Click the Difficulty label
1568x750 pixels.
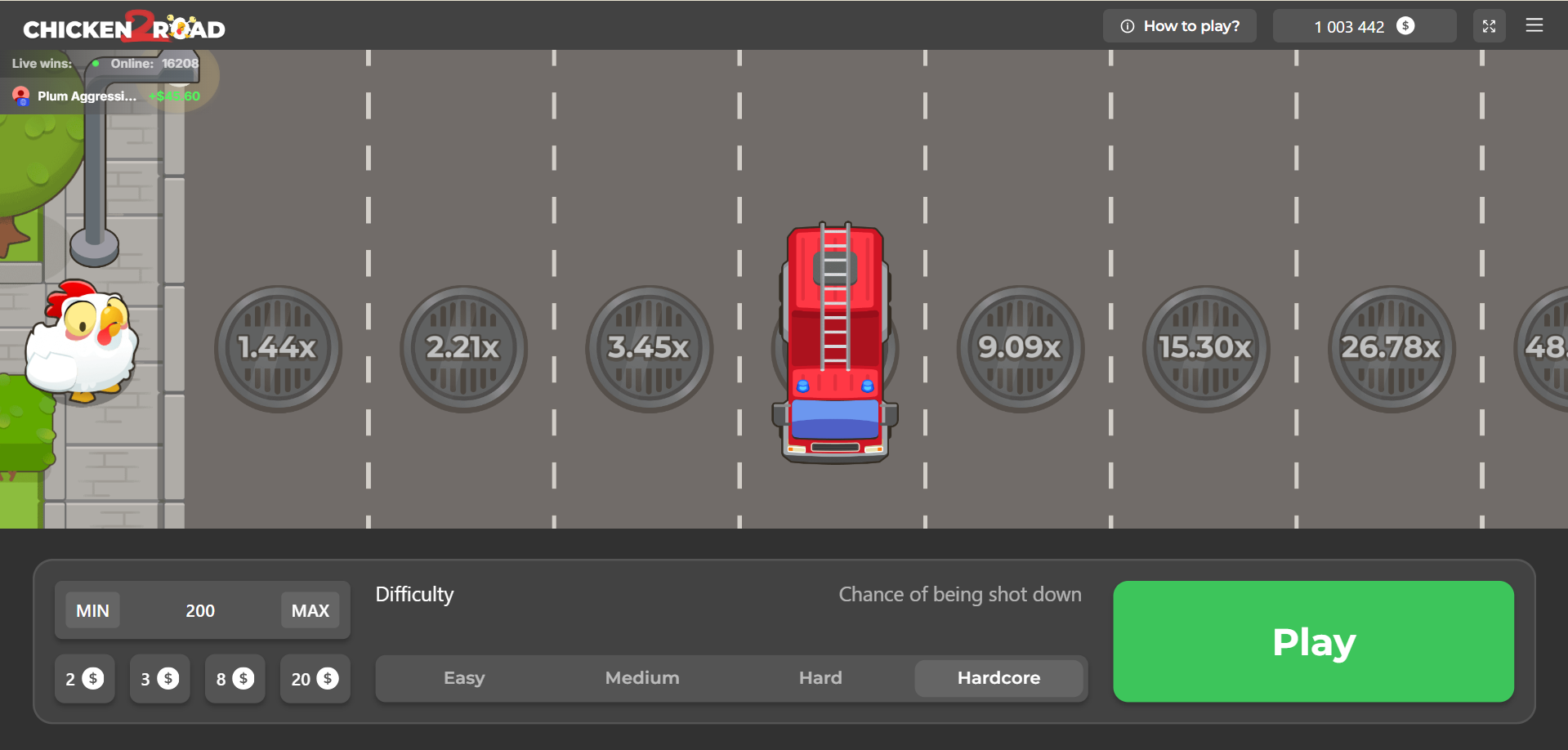click(x=414, y=595)
